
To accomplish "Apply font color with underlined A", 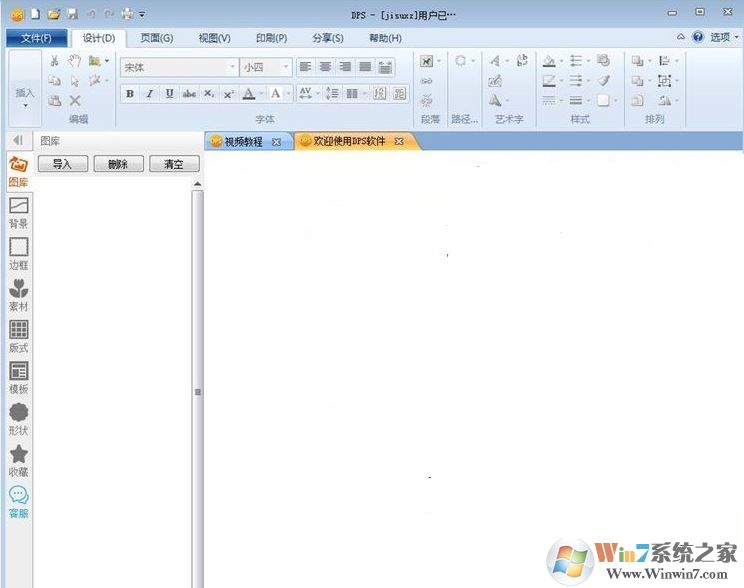I will tap(249, 93).
